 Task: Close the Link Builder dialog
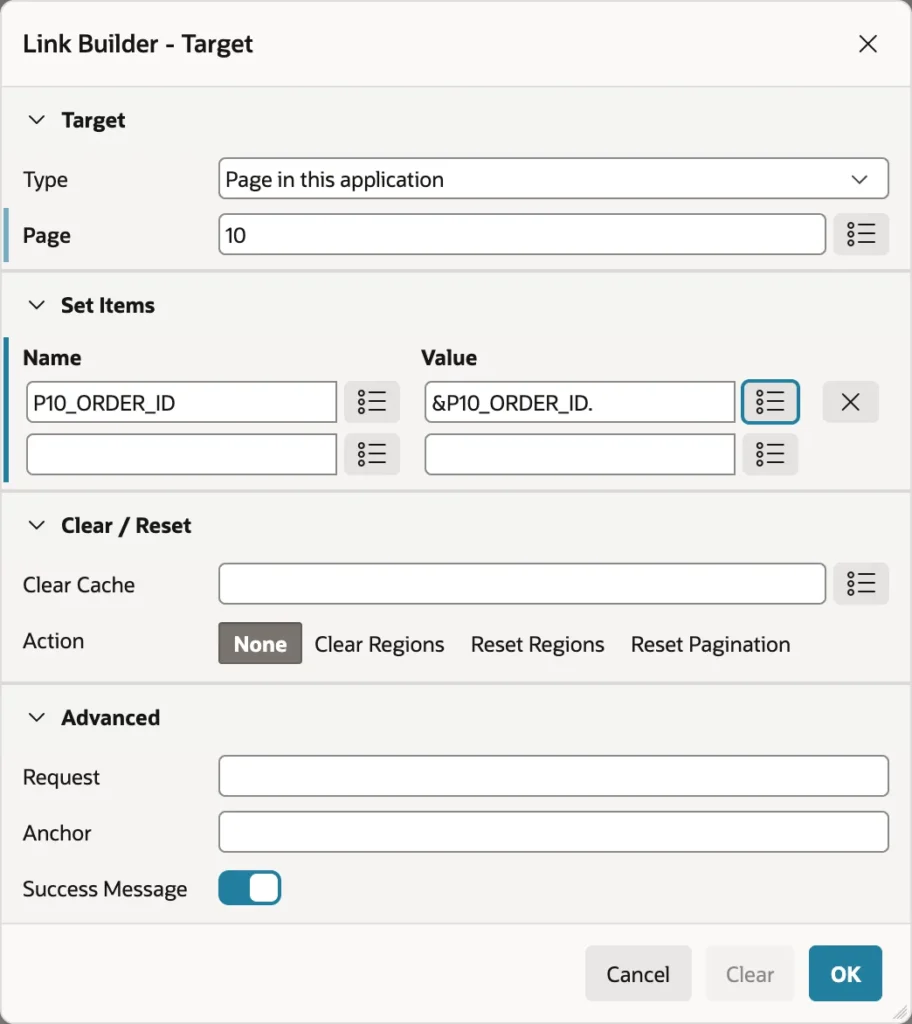(x=868, y=44)
